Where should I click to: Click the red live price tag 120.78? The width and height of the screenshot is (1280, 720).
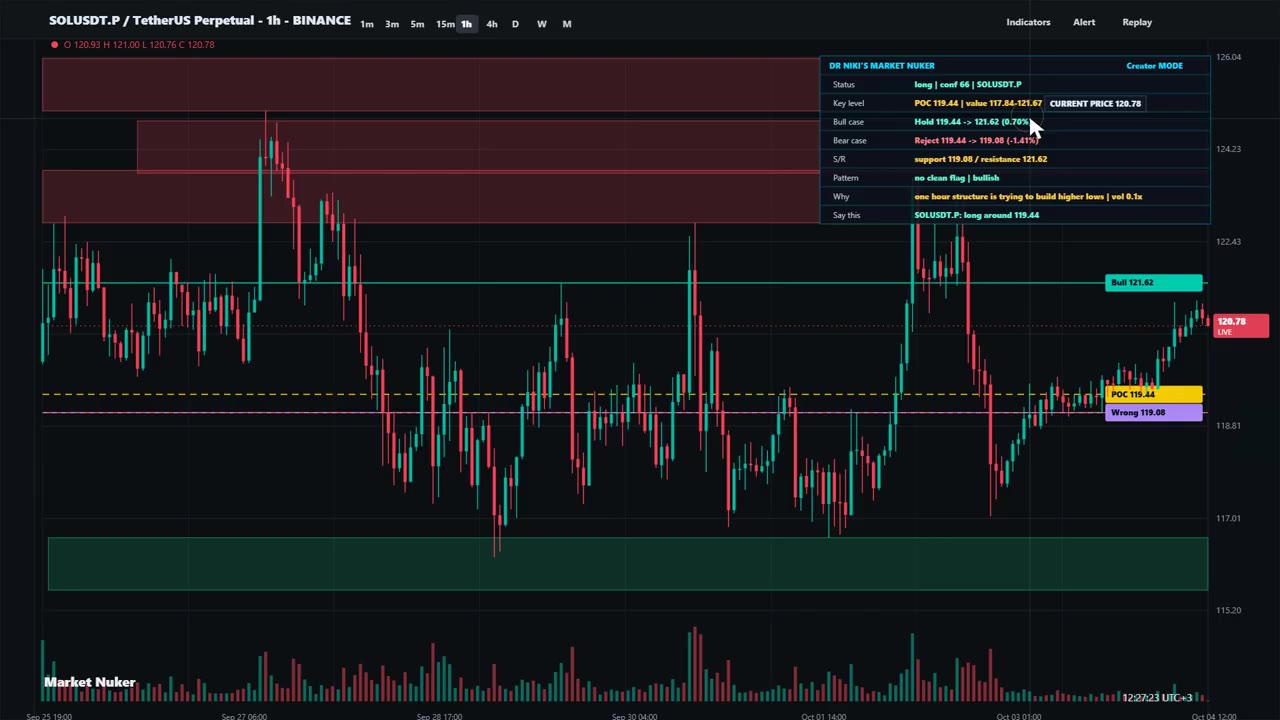tap(1241, 325)
